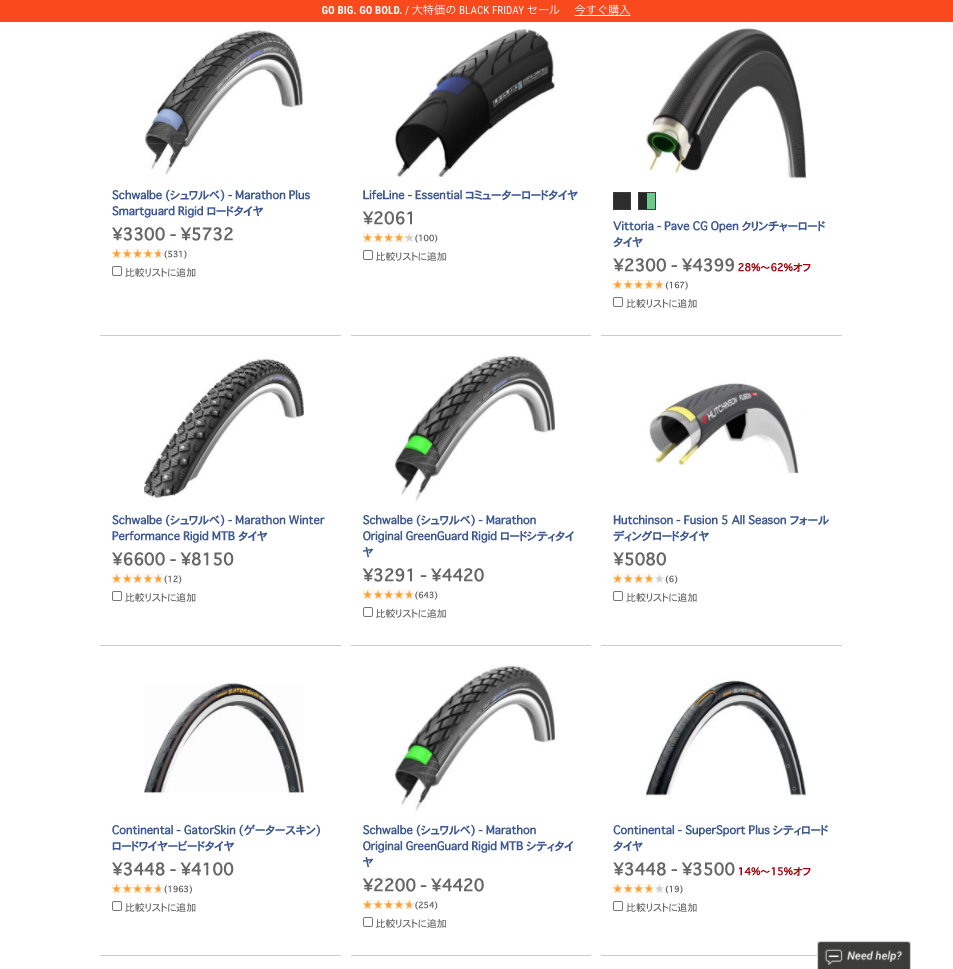Screen dimensions: 953x969
Task: Open Continental SuperSport Plus product link
Action: pos(720,838)
